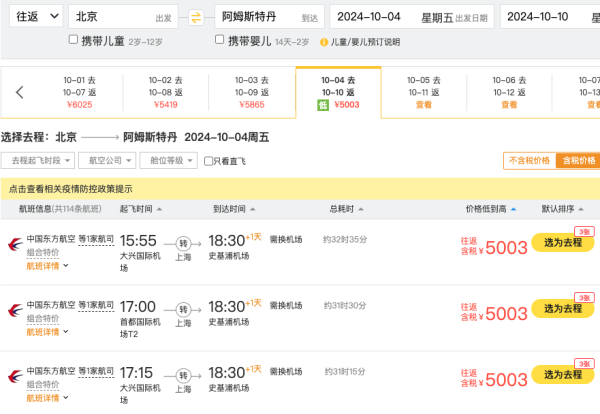Click duration 约31时30分
Image resolution: width=600 pixels, height=414 pixels.
tap(345, 306)
